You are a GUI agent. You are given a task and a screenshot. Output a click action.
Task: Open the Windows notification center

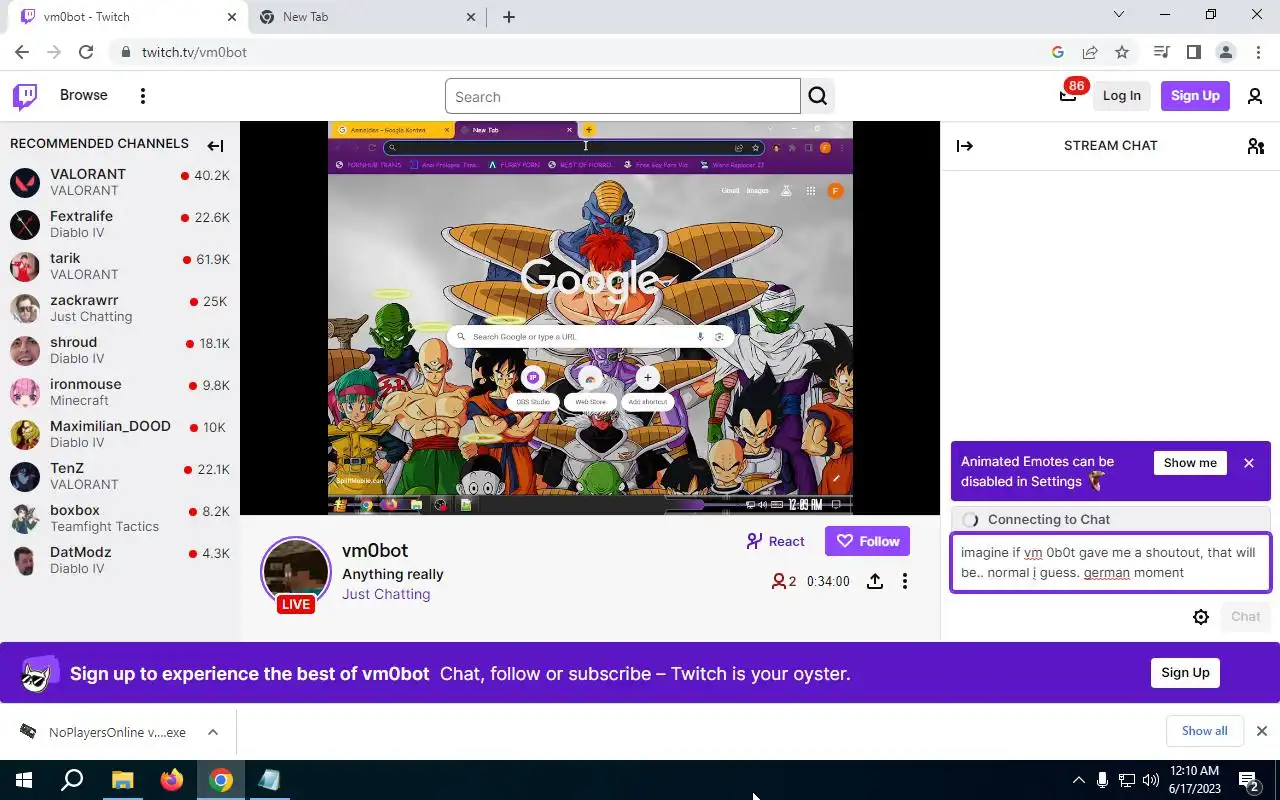click(1249, 780)
